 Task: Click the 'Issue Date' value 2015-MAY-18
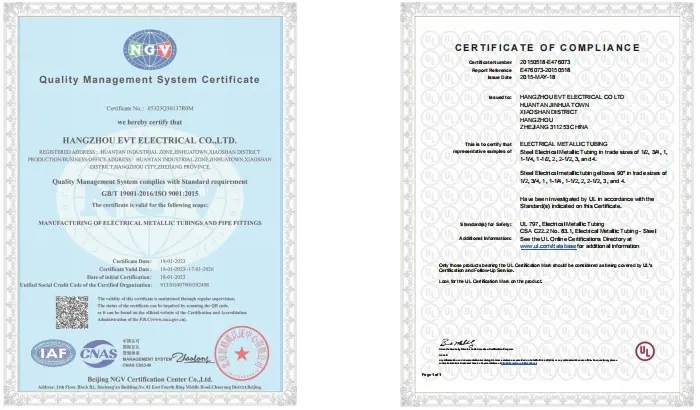[538, 77]
